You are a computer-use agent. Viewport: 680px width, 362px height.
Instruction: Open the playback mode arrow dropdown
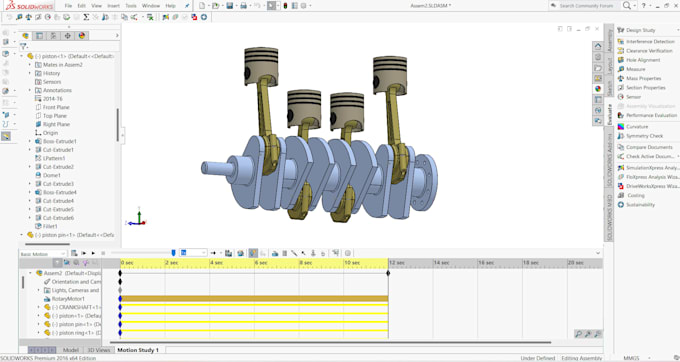pos(220,253)
